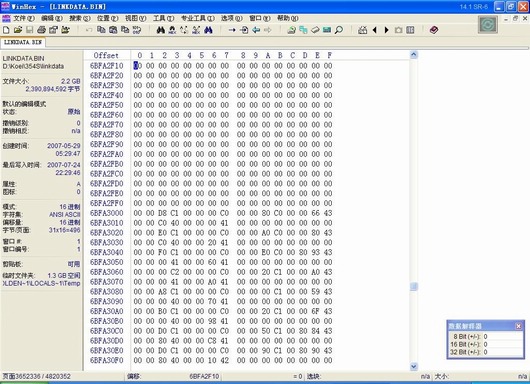The image size is (530, 384).
Task: Open the 选项 (Options) menu
Action: coord(232,18)
